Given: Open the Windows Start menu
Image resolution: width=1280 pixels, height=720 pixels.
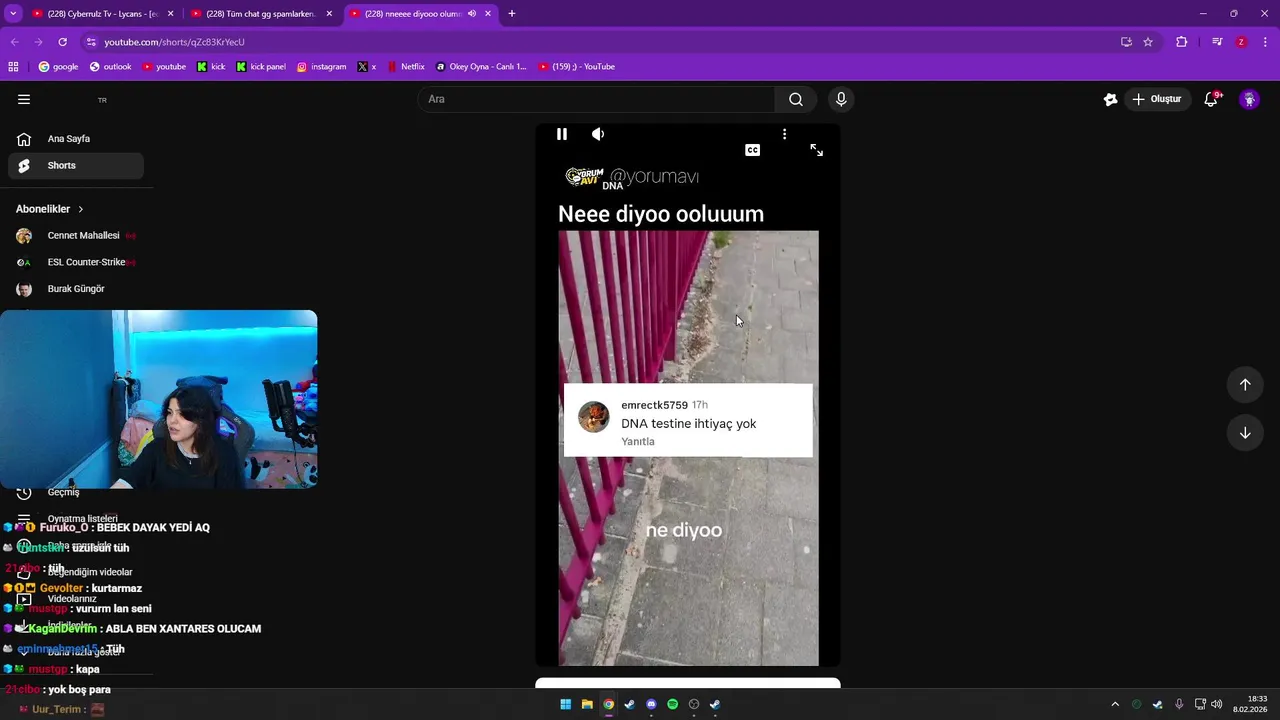Looking at the screenshot, I should [565, 705].
